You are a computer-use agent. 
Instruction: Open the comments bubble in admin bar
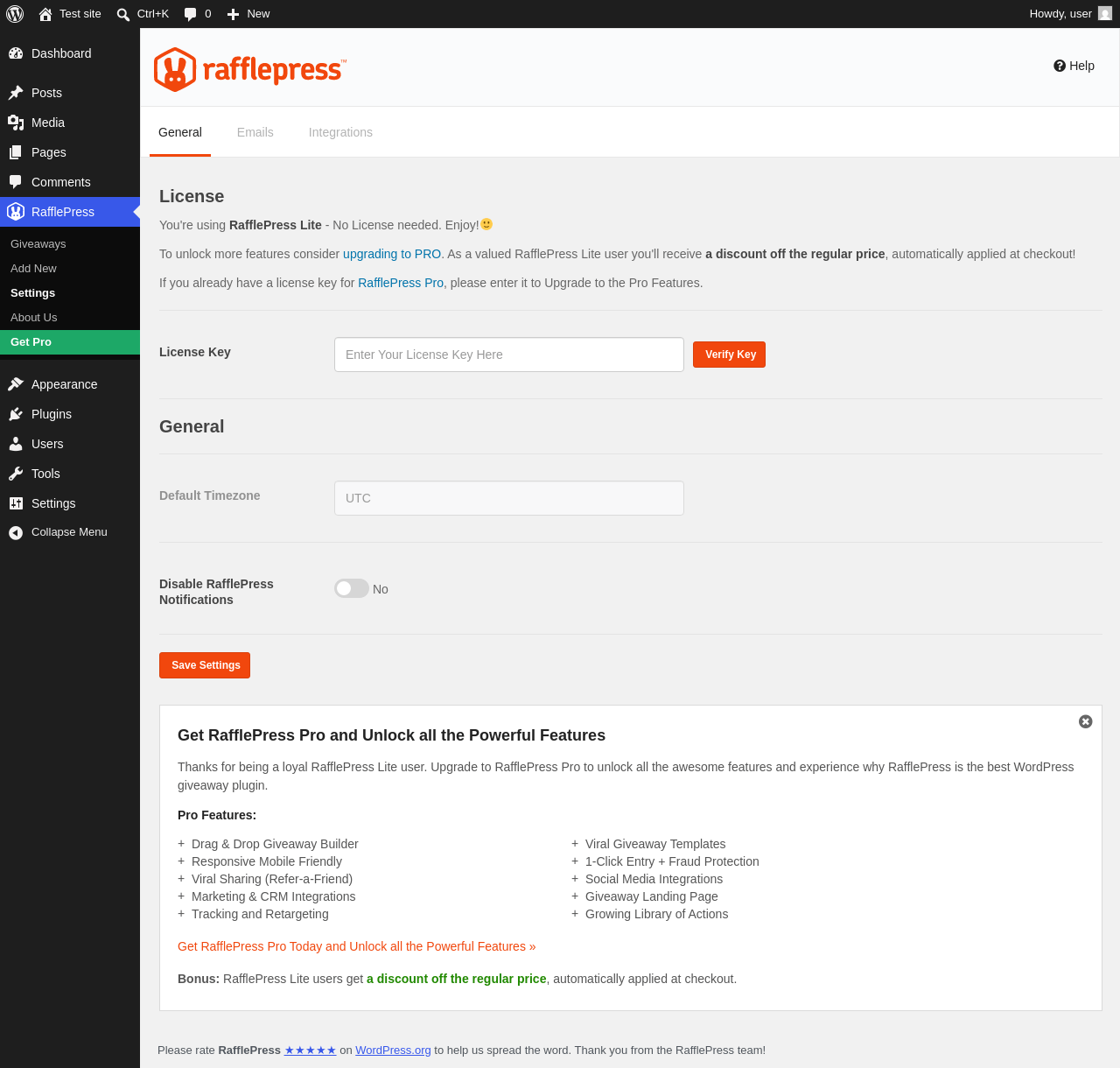pyautogui.click(x=190, y=14)
